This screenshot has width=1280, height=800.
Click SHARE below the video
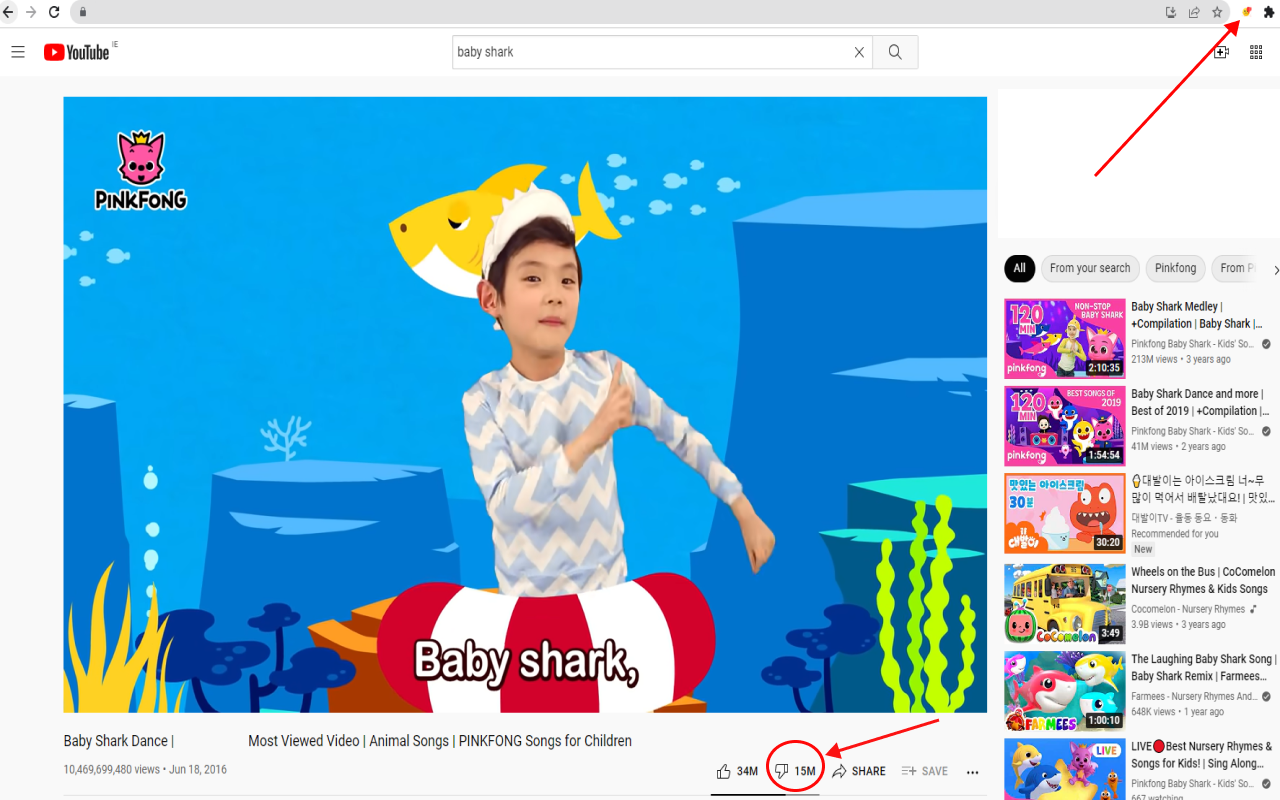click(x=859, y=771)
